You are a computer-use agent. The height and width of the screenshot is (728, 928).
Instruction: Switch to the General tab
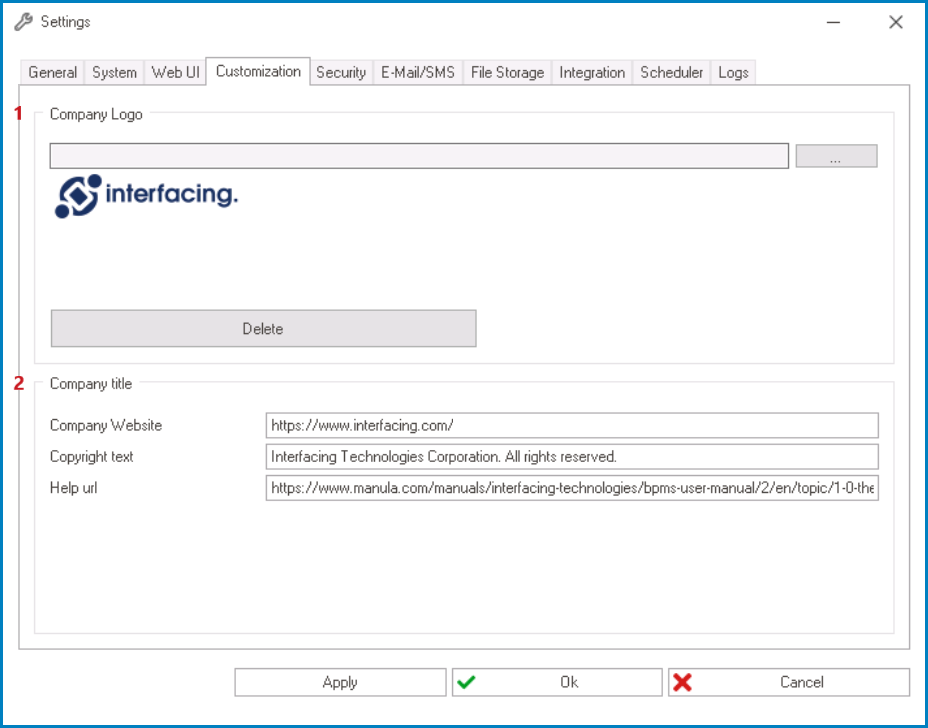point(52,72)
